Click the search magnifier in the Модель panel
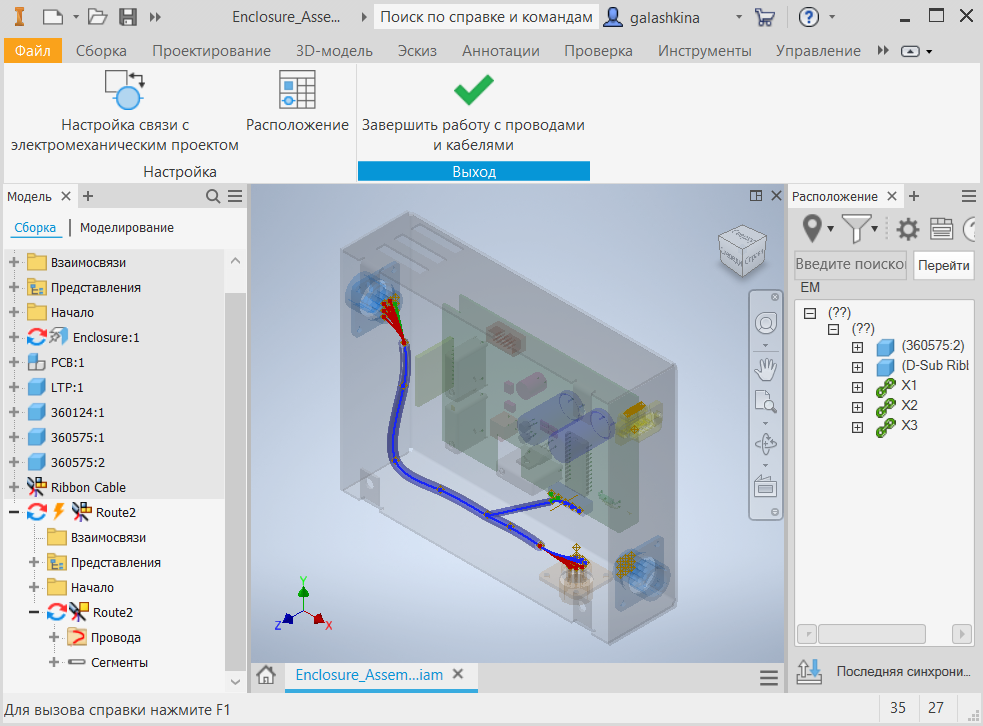Image resolution: width=983 pixels, height=726 pixels. pyautogui.click(x=212, y=196)
